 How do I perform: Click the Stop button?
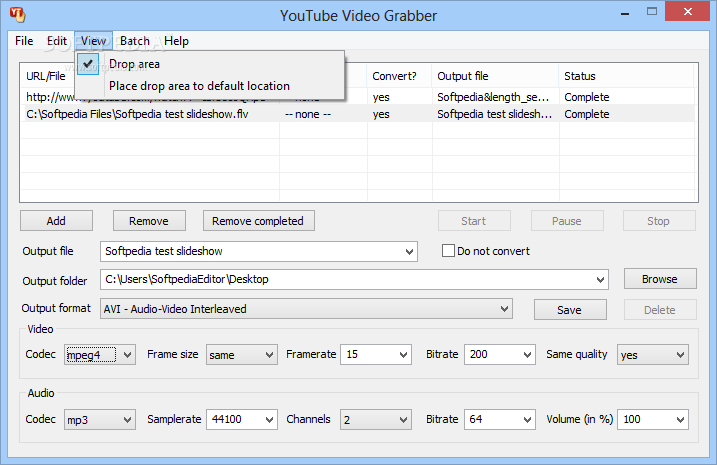point(658,221)
